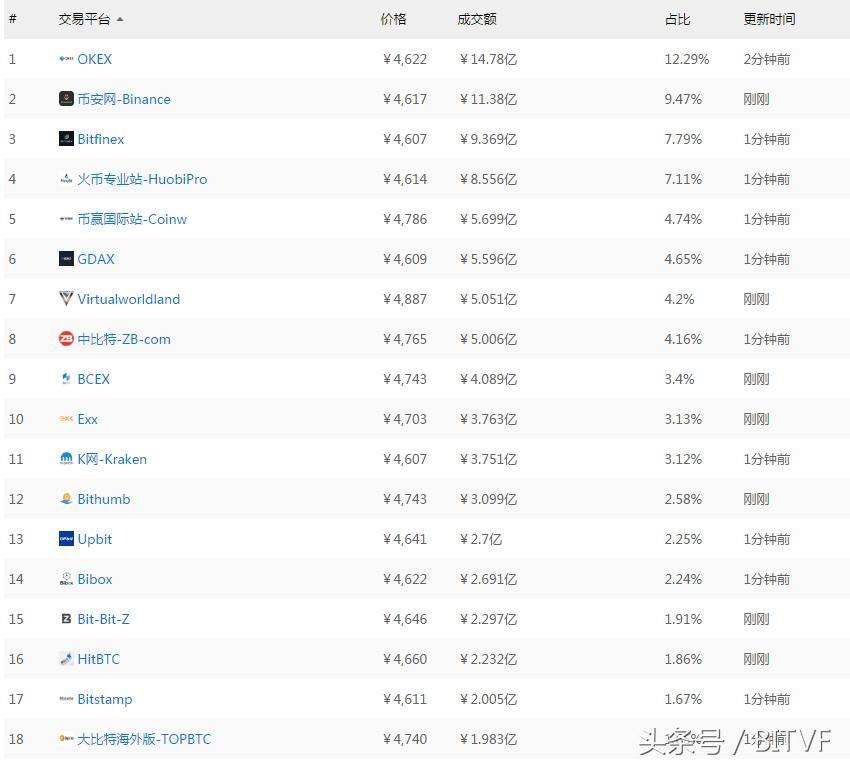Click the red ZB-com logo icon
This screenshot has height=767, width=850.
point(66,339)
